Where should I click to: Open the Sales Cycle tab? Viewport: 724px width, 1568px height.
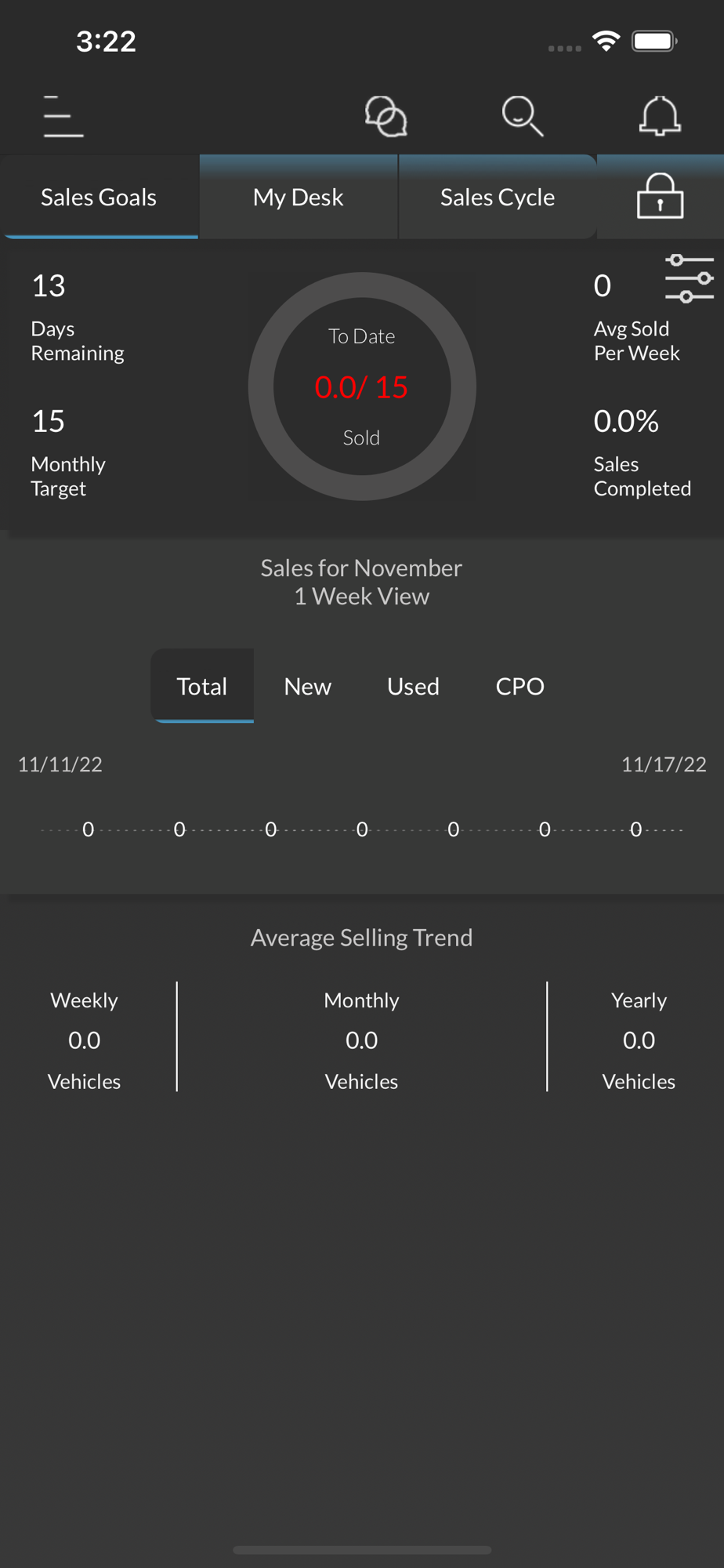pyautogui.click(x=498, y=197)
